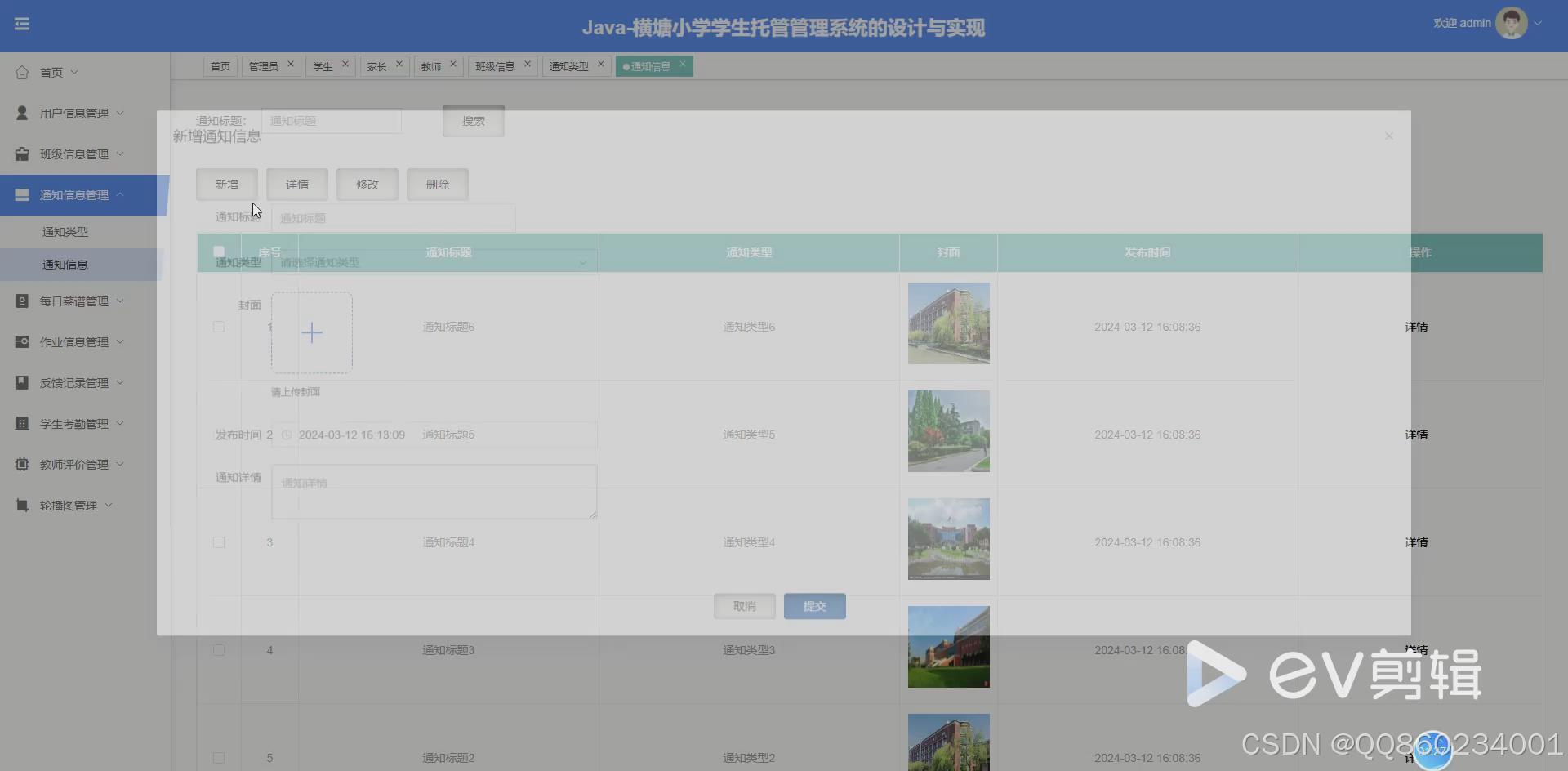This screenshot has height=771, width=1568.
Task: Expand the 班级信息管理 chevron
Action: 120,154
